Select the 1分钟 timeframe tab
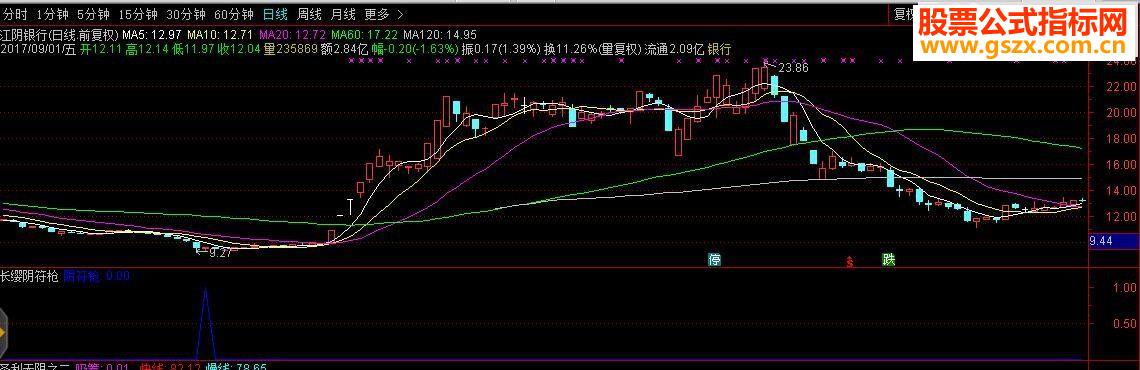This screenshot has width=1140, height=370. coord(52,14)
